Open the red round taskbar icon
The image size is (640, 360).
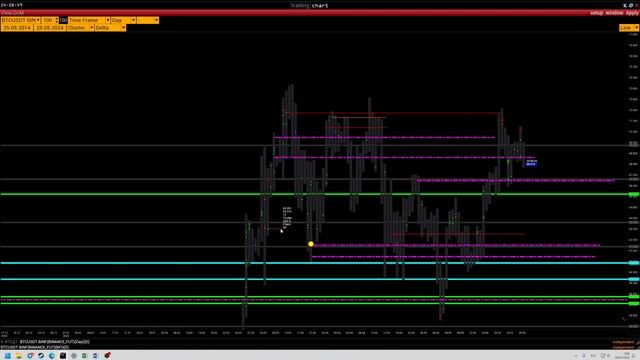(107, 356)
